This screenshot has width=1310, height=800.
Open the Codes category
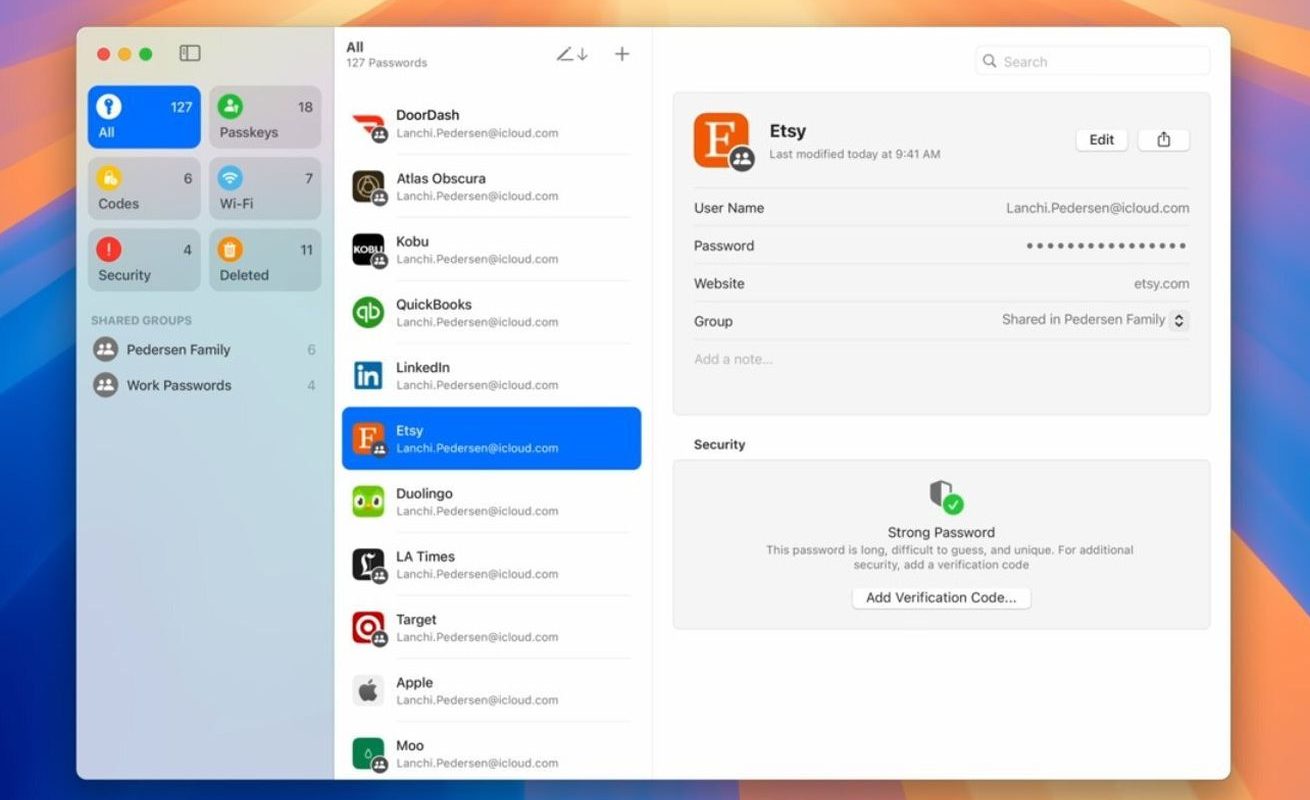pyautogui.click(x=144, y=189)
